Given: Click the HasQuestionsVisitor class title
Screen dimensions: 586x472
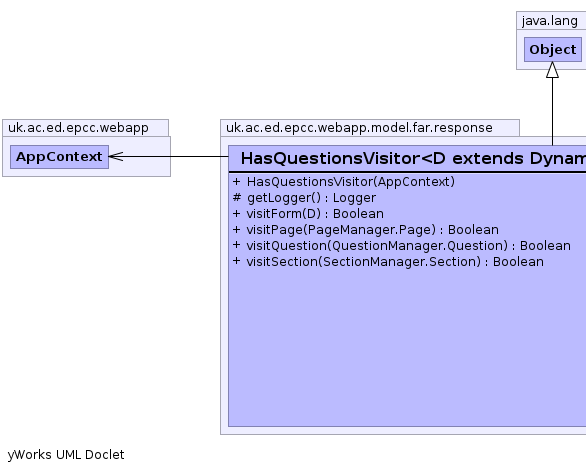Looking at the screenshot, I should click(x=413, y=158).
